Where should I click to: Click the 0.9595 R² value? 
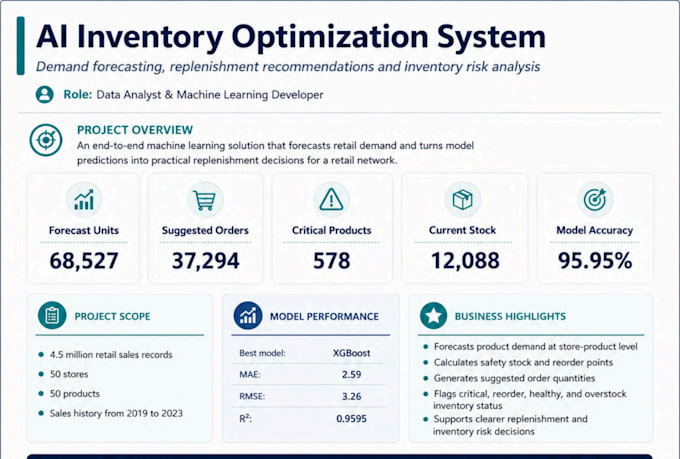coord(351,419)
